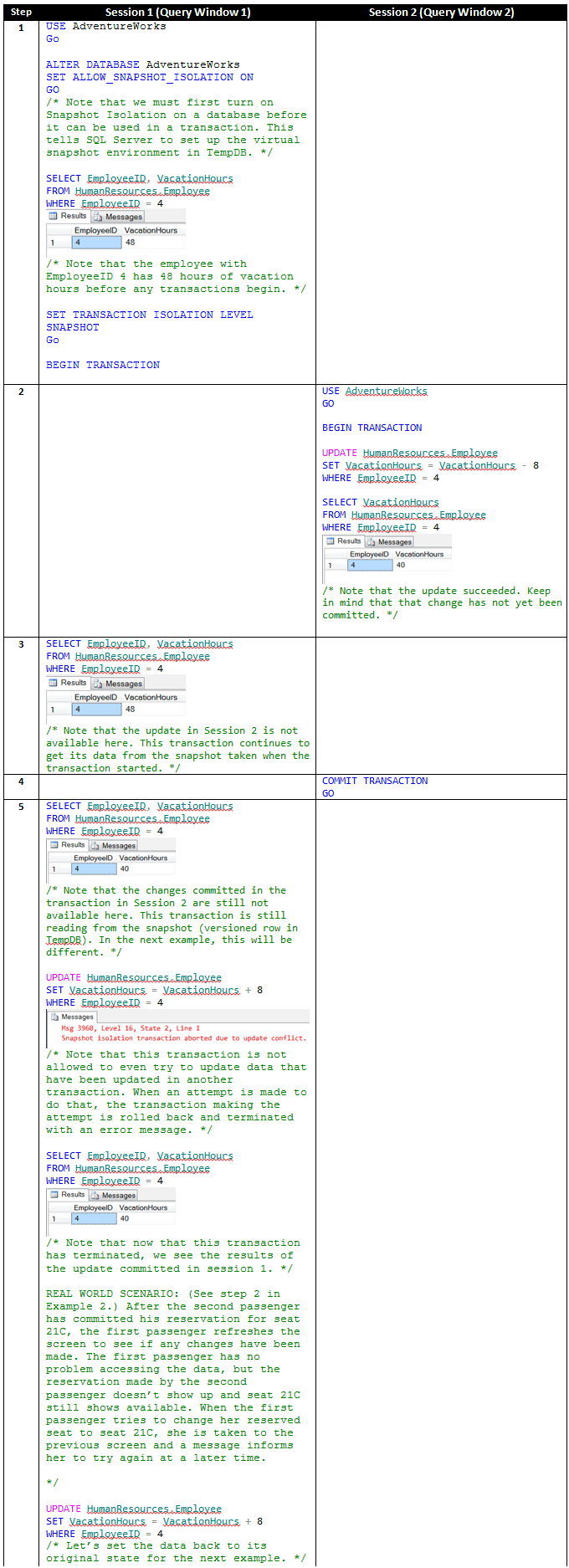Click the 'REAL WORLD SCENARIO:' paragraph heading

pos(114,1294)
